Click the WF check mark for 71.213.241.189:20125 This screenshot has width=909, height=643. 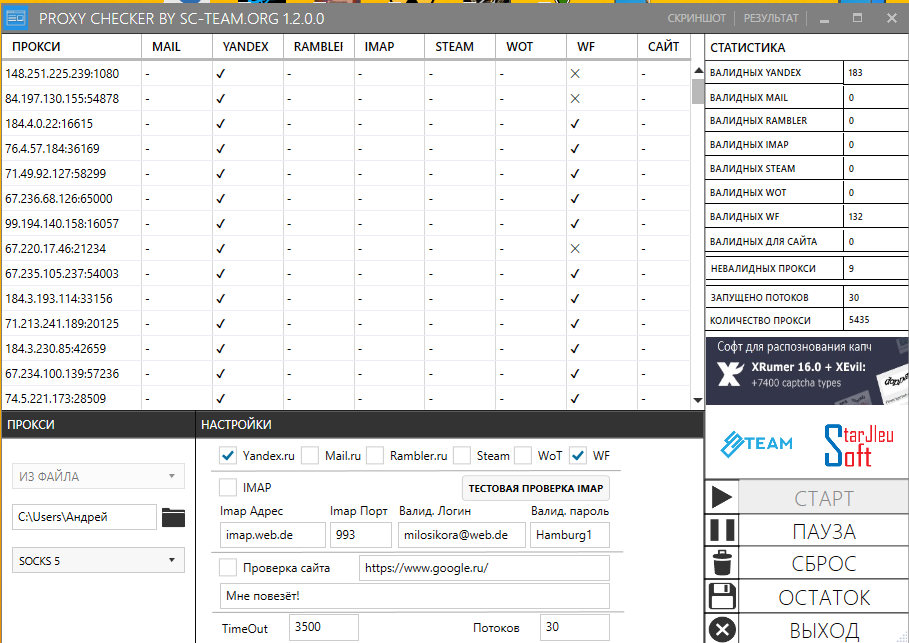[575, 324]
